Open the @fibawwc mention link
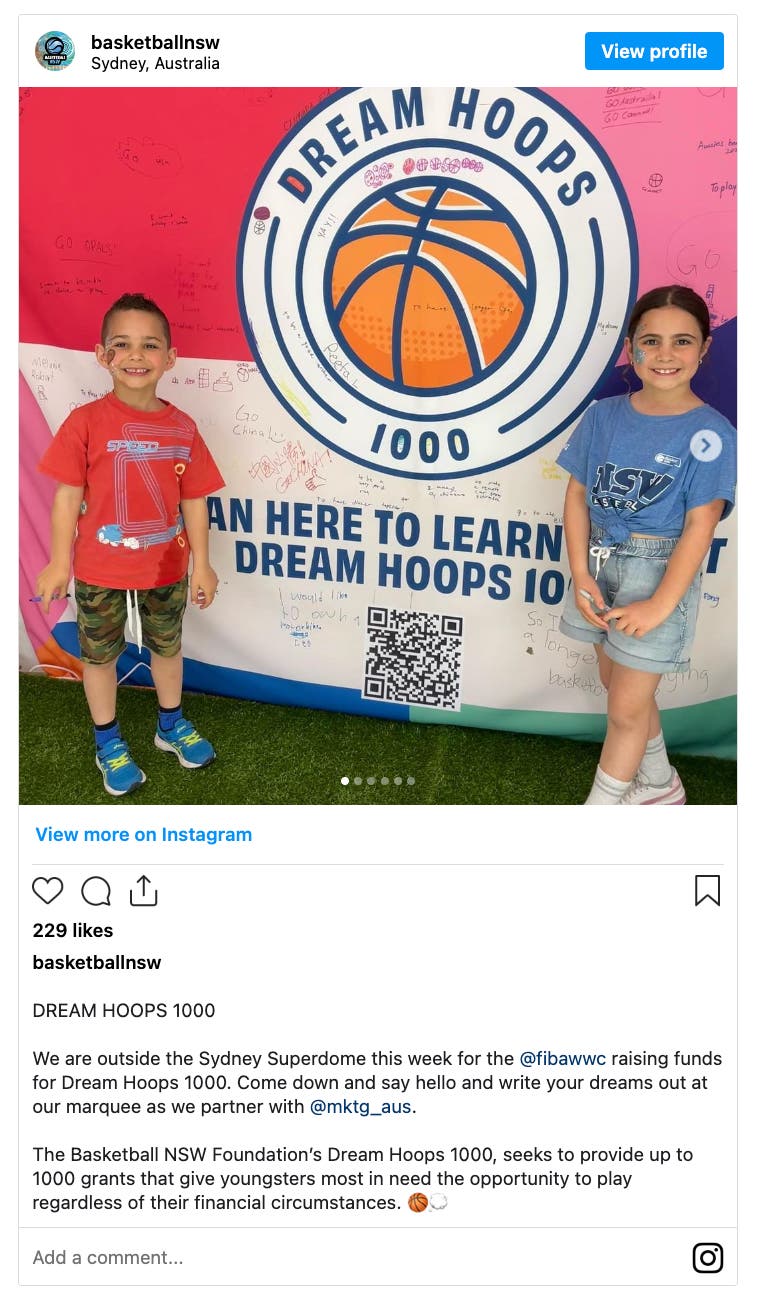The height and width of the screenshot is (1294, 762). (563, 1058)
